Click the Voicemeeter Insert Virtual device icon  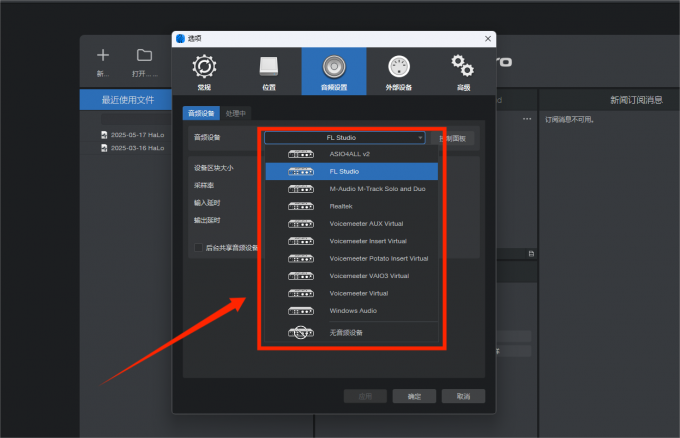point(301,241)
